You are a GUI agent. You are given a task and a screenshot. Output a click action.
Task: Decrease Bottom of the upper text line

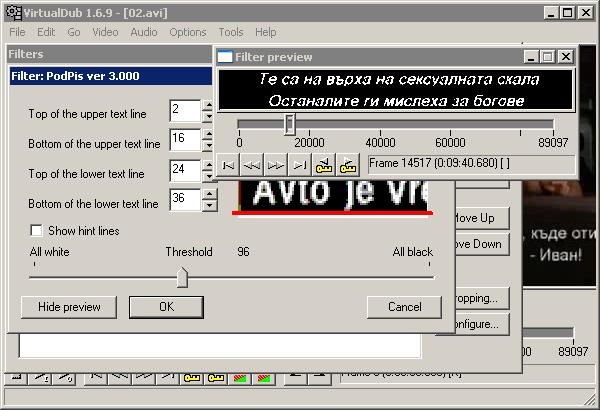209,145
